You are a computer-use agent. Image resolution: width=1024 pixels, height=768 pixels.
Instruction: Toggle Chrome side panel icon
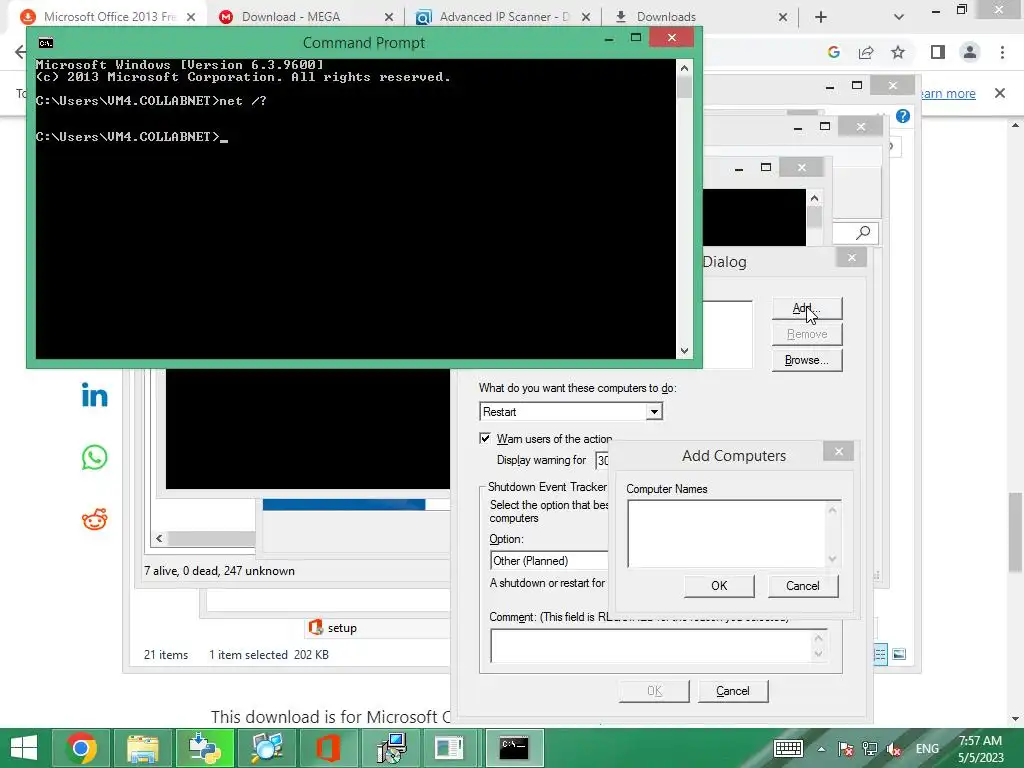click(938, 52)
